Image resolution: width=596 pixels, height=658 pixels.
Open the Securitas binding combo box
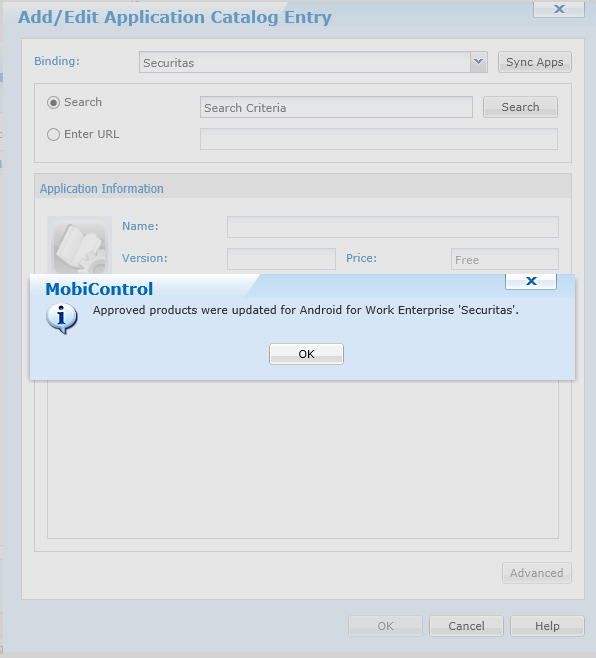point(313,62)
